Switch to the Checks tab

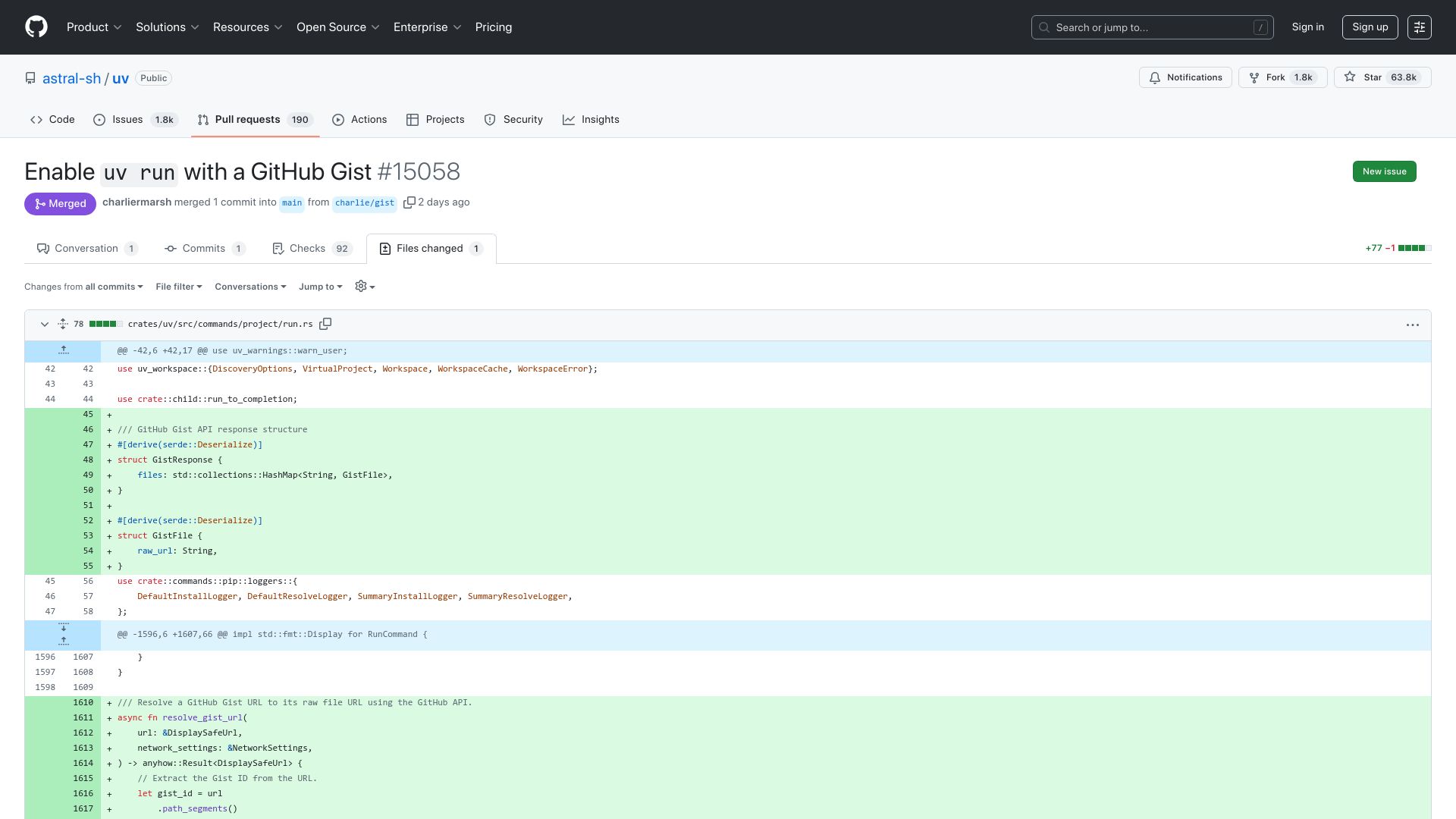(x=312, y=249)
